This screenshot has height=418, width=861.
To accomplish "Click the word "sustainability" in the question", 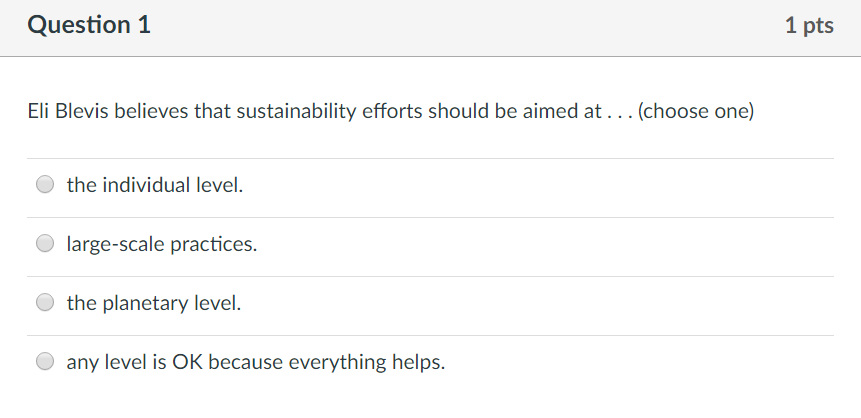I will point(295,111).
